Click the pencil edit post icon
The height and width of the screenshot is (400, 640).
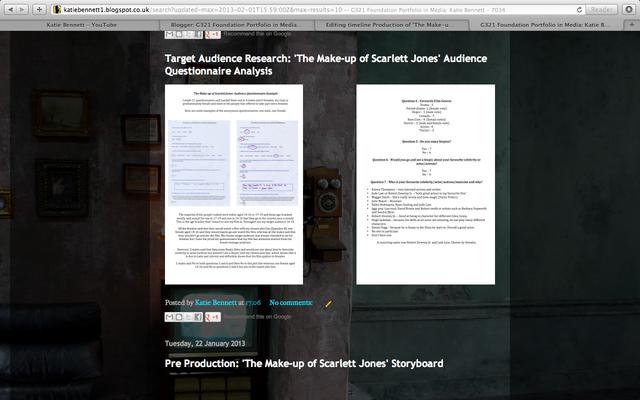click(x=329, y=303)
